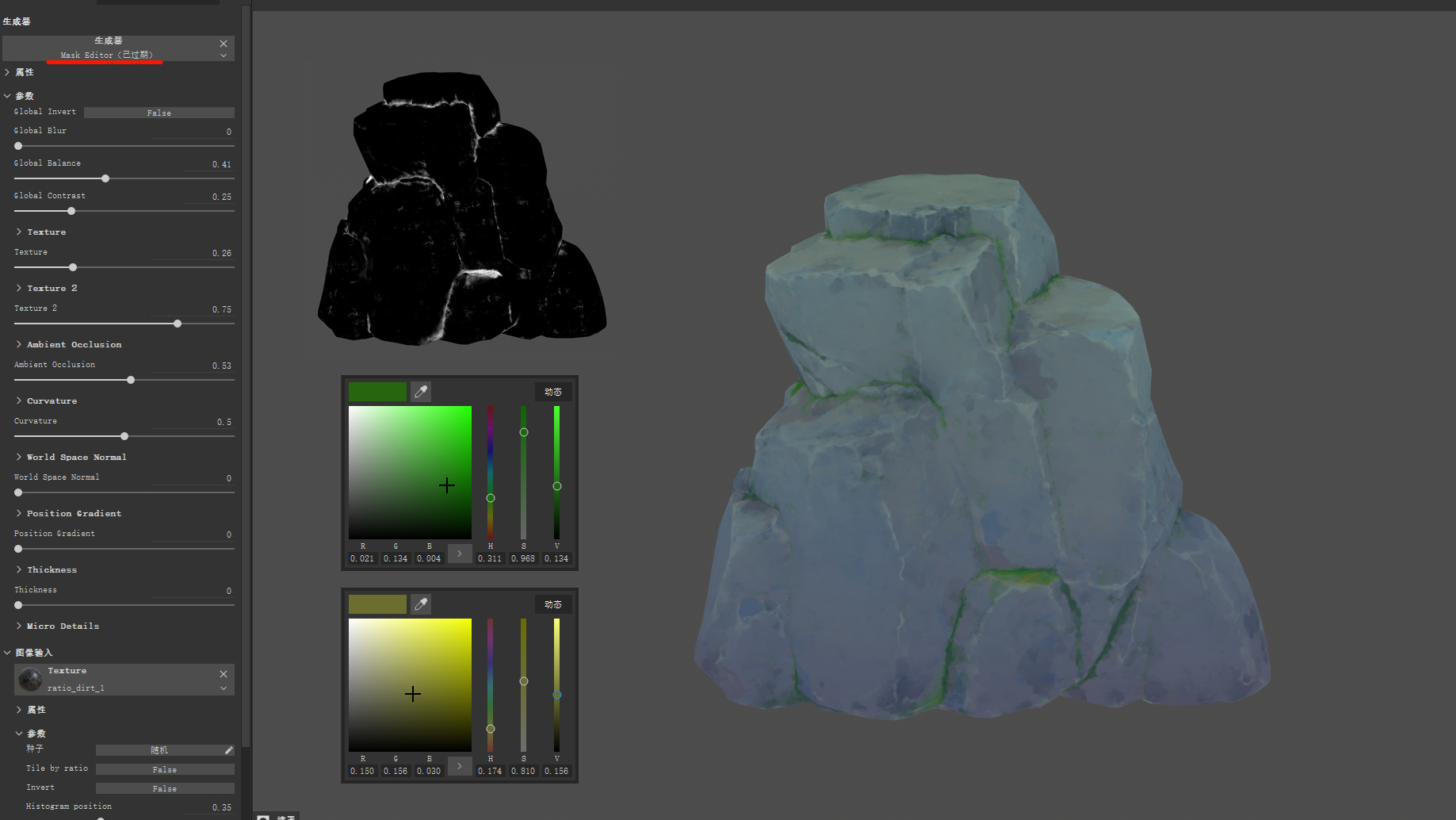Click the H value 0.174 field
The width and height of the screenshot is (1456, 820).
[490, 771]
